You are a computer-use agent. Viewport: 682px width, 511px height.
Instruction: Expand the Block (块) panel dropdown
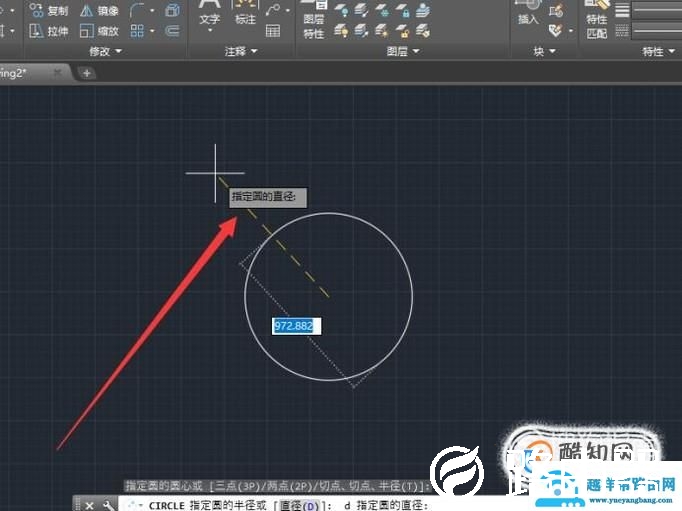tap(545, 51)
